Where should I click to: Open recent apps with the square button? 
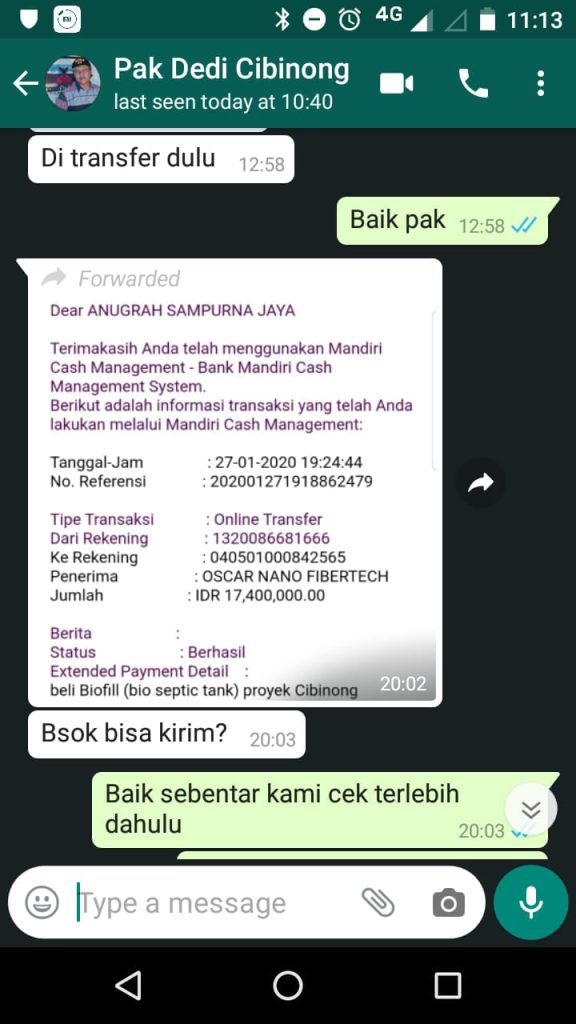(x=448, y=985)
